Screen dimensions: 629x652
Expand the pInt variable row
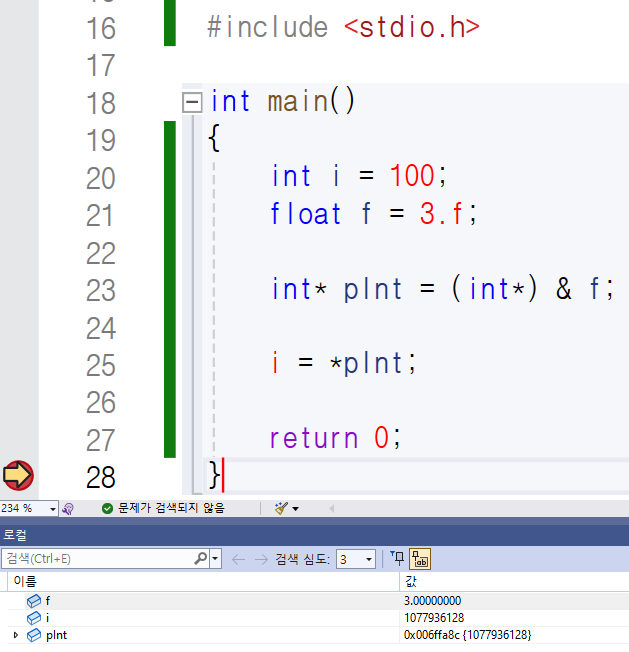coord(16,635)
